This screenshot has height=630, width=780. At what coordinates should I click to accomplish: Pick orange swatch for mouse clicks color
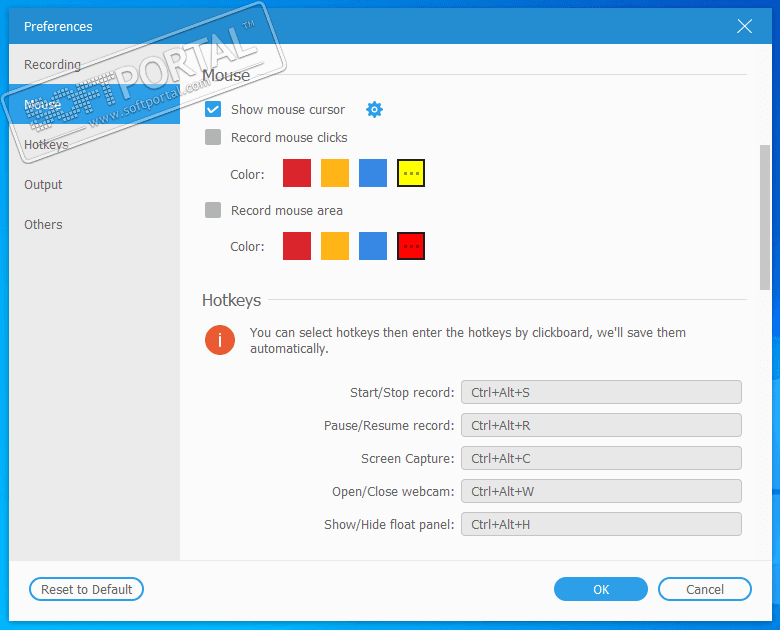(x=335, y=173)
